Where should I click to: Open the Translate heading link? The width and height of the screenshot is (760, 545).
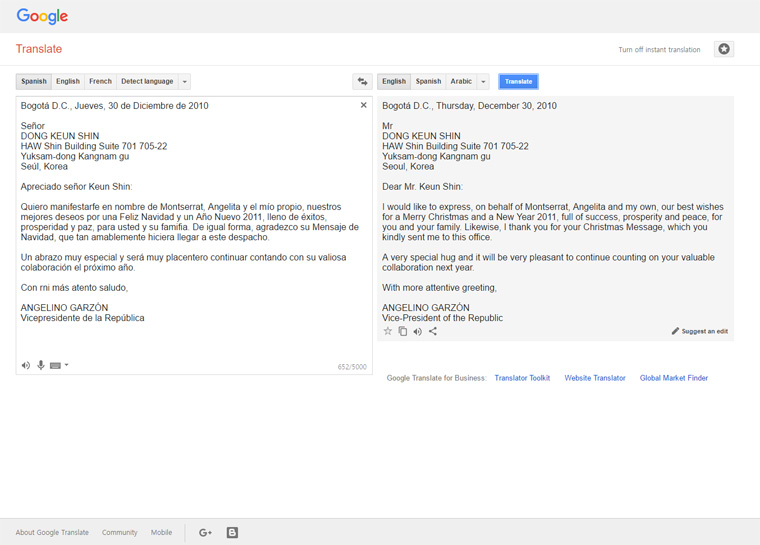[39, 49]
